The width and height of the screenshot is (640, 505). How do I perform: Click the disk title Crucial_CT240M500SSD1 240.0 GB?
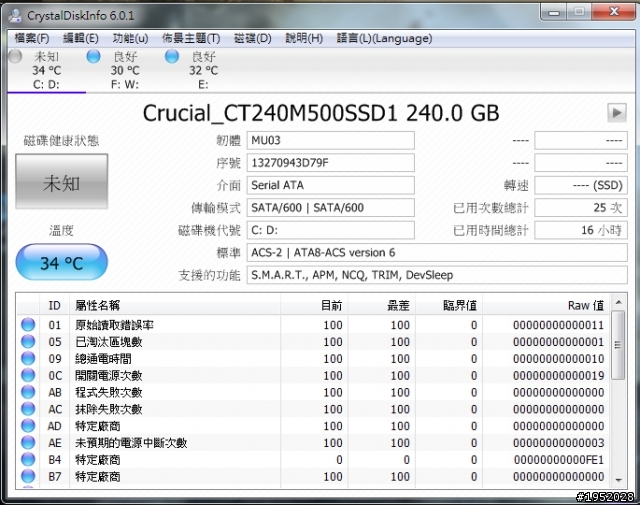(x=321, y=113)
